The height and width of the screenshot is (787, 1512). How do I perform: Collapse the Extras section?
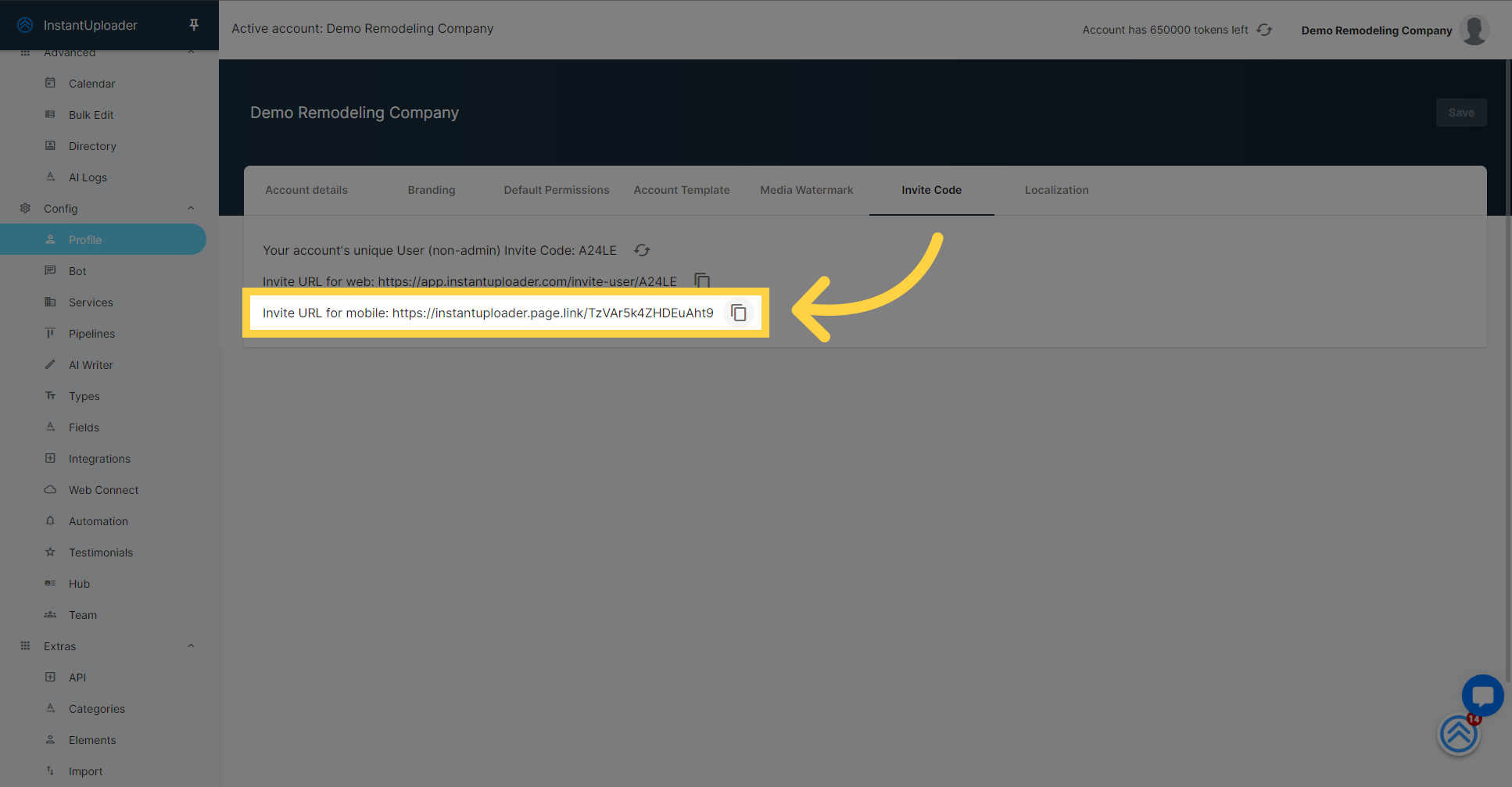click(191, 646)
